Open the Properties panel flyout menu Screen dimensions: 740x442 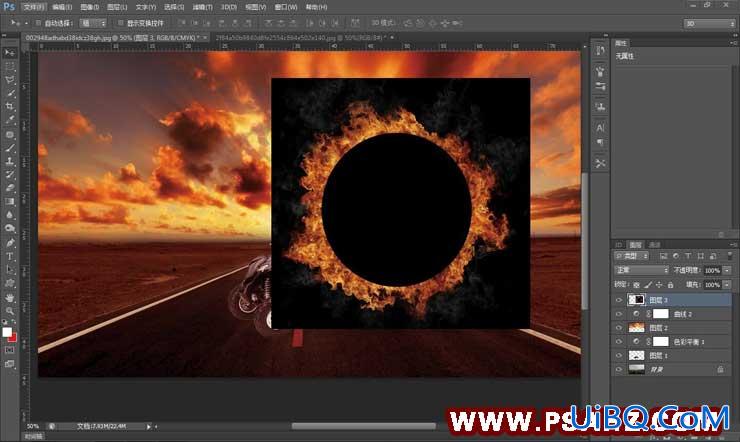click(733, 43)
